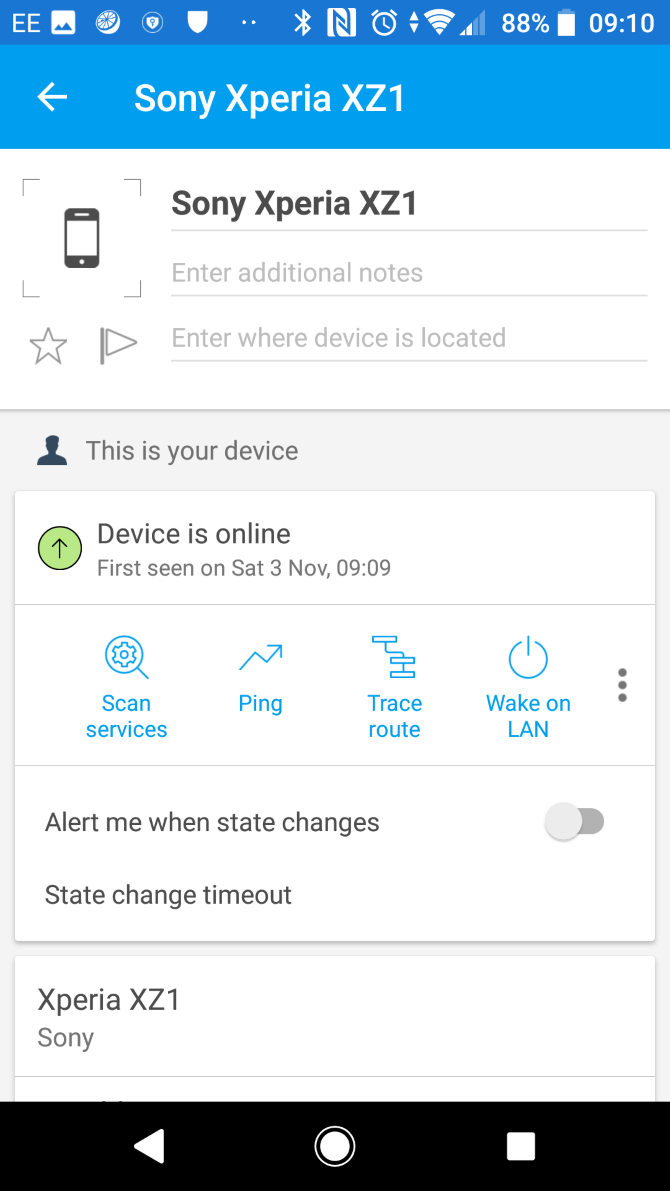
Task: Open recent apps with the square button
Action: pyautogui.click(x=520, y=1146)
